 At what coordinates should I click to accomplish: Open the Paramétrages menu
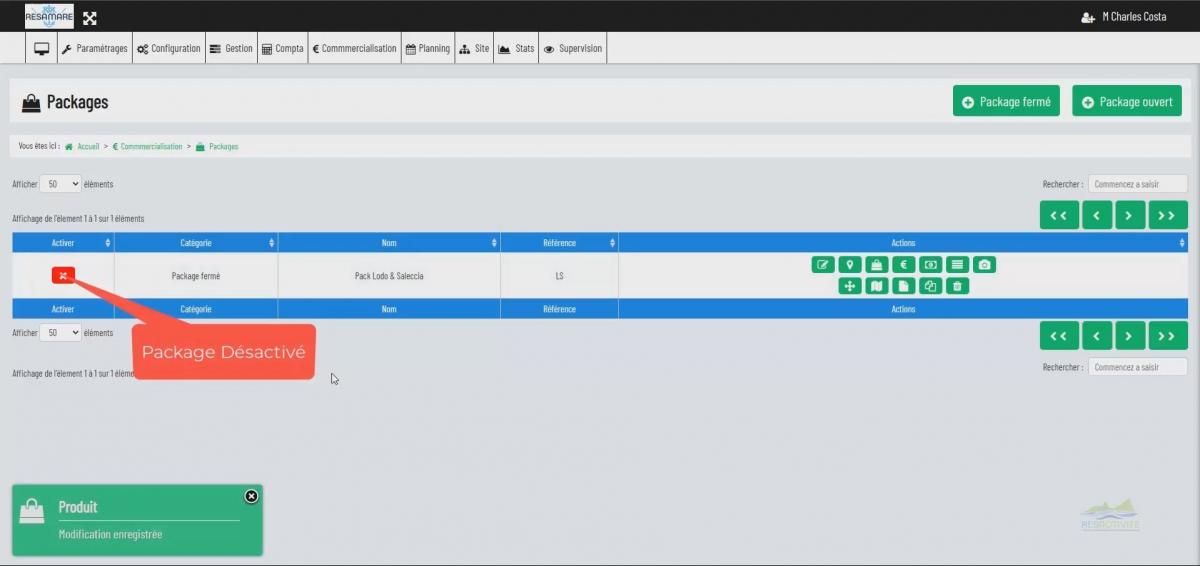point(95,48)
